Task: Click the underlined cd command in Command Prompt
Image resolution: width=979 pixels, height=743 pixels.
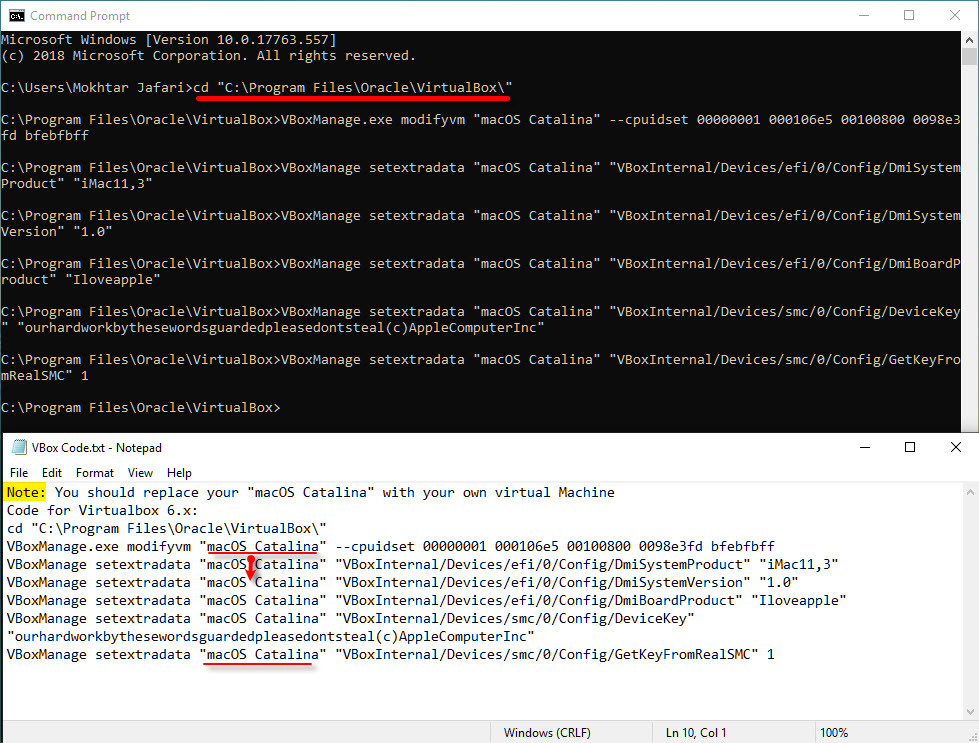Action: [x=353, y=87]
